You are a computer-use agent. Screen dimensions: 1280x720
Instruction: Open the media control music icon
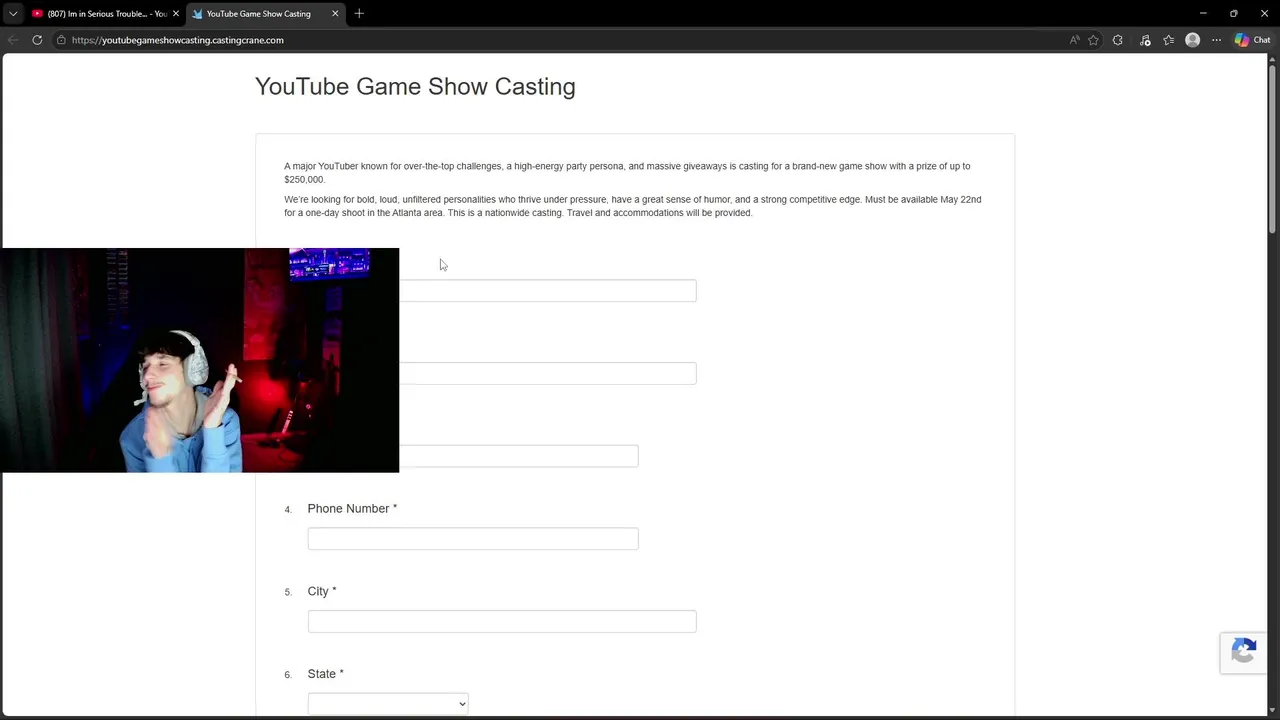[x=1145, y=40]
